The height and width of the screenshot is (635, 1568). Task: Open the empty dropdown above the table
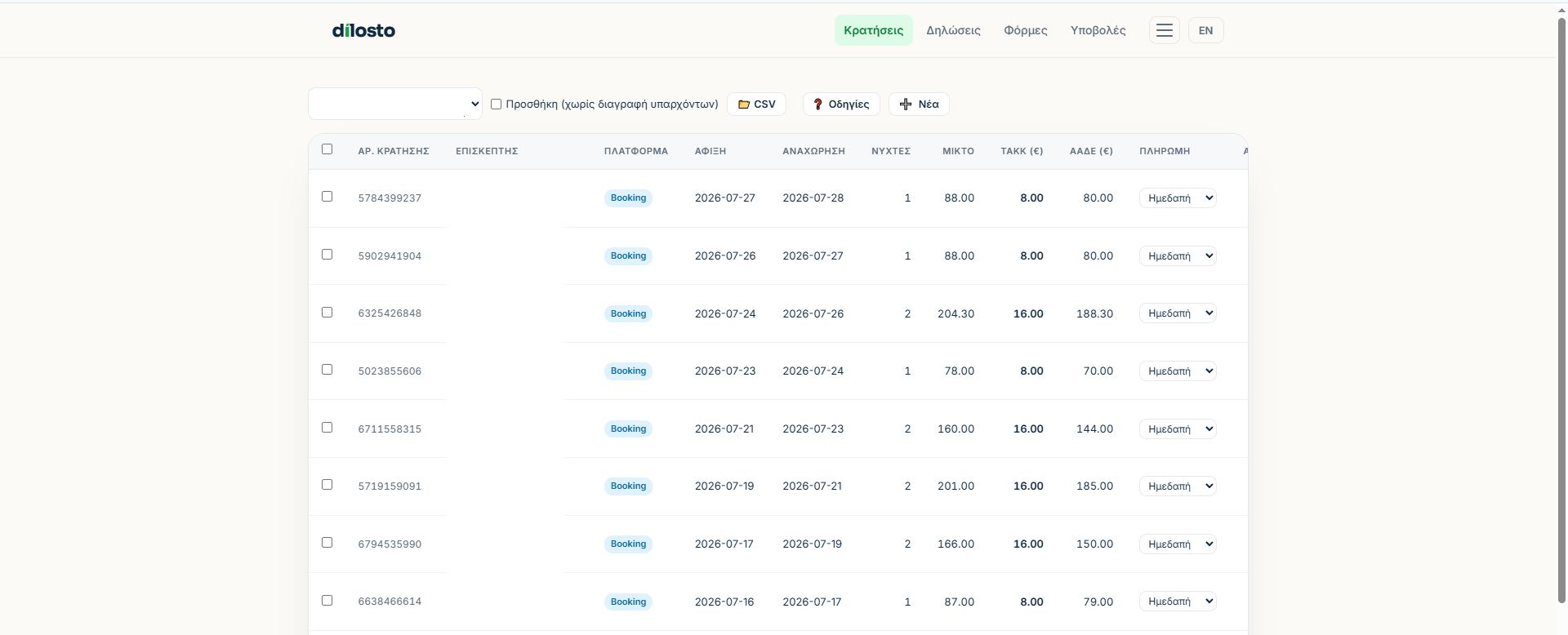(x=394, y=104)
